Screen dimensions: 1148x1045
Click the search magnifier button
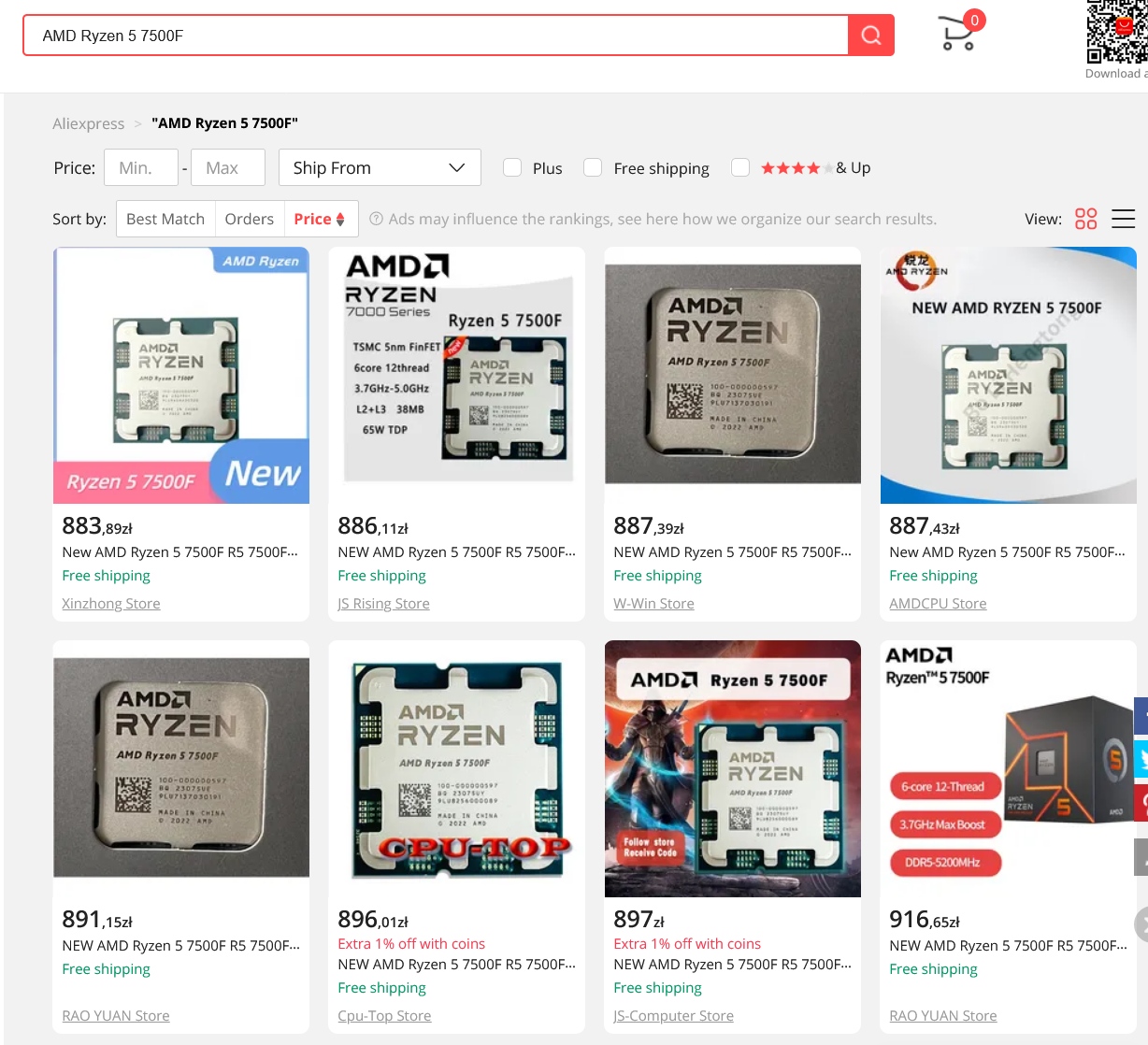point(870,36)
